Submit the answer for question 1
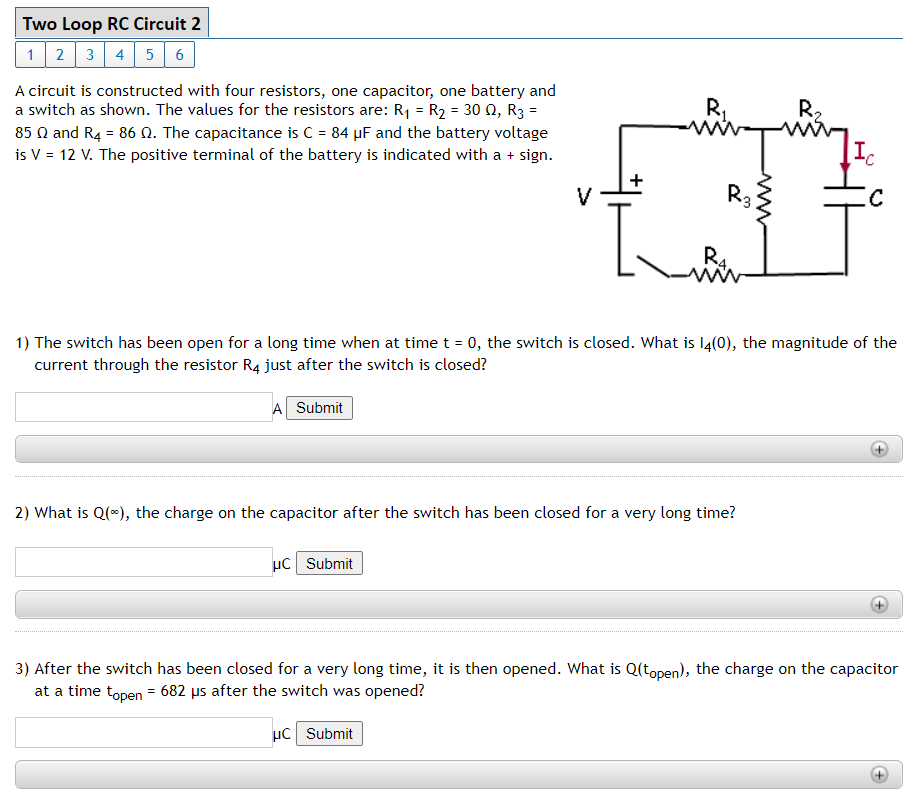The image size is (918, 802). 318,407
